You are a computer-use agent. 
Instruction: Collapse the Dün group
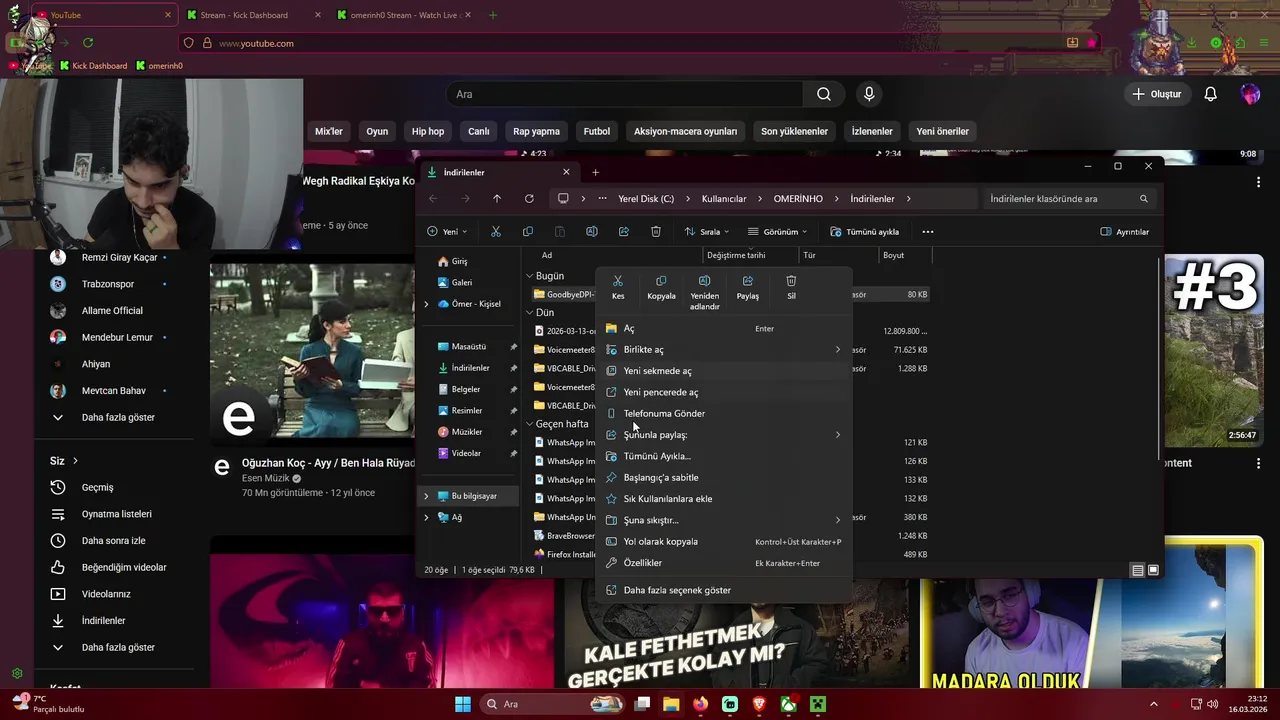pos(529,312)
